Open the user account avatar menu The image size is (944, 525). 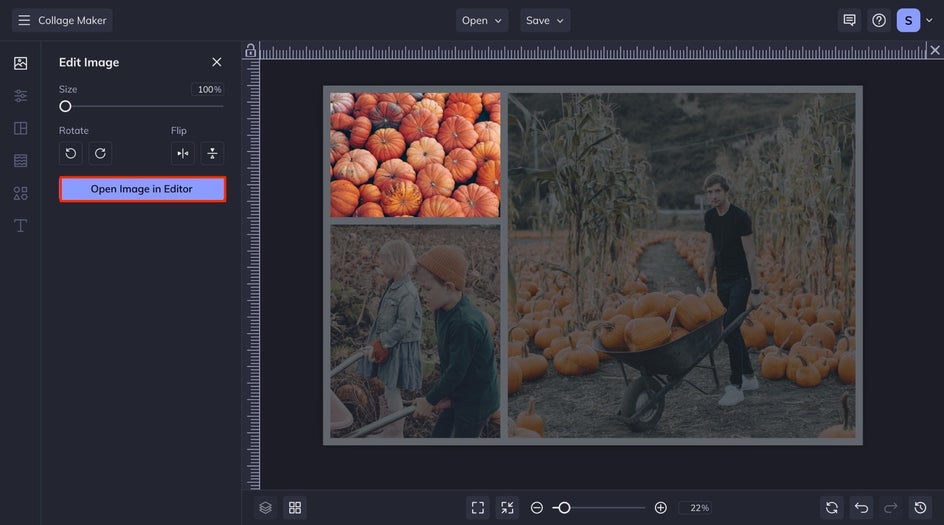pyautogui.click(x=908, y=20)
